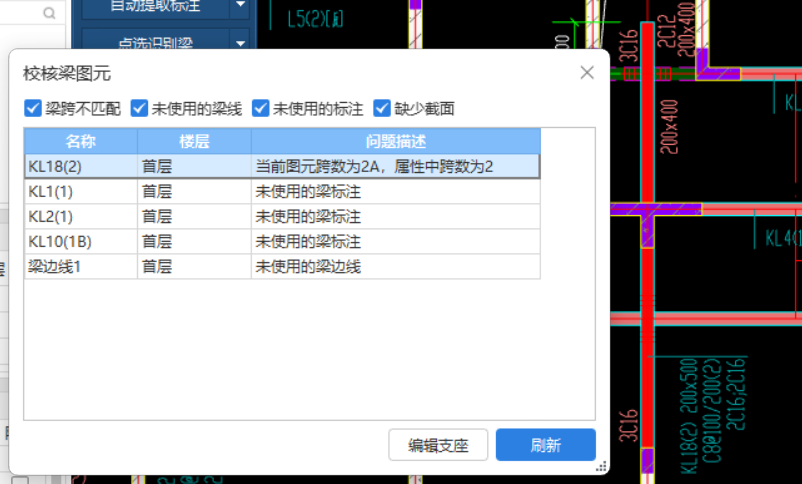Select the KL1(1) row name cell
This screenshot has width=802, height=484.
click(81, 191)
